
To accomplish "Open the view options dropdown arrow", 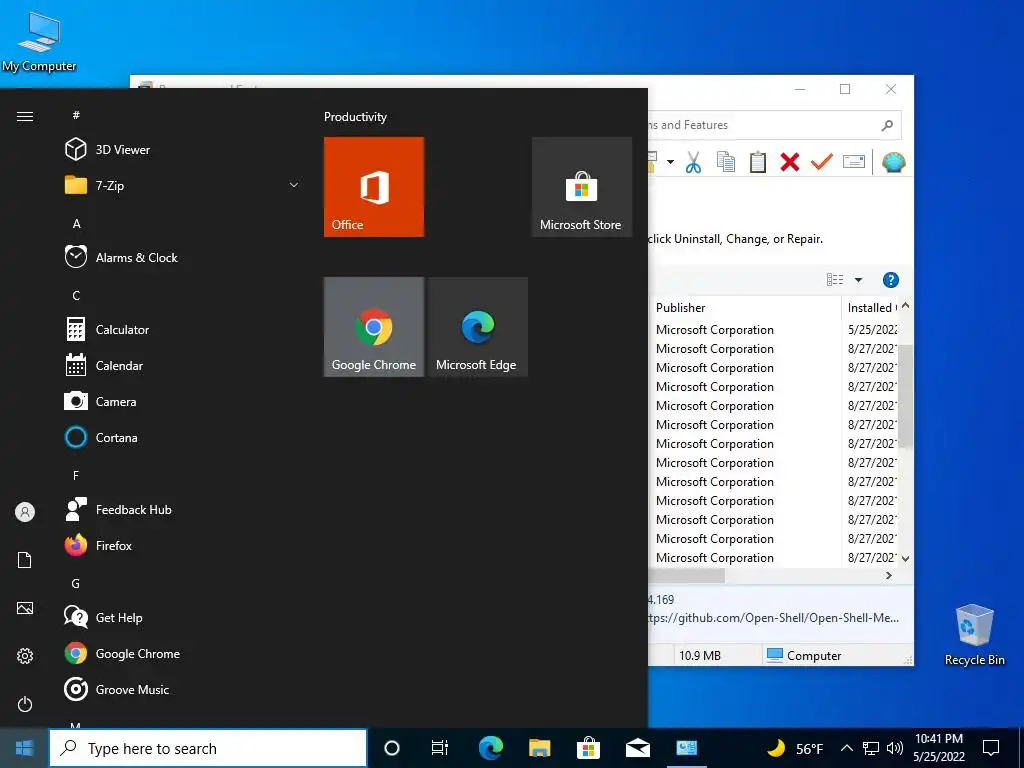I will [x=859, y=280].
